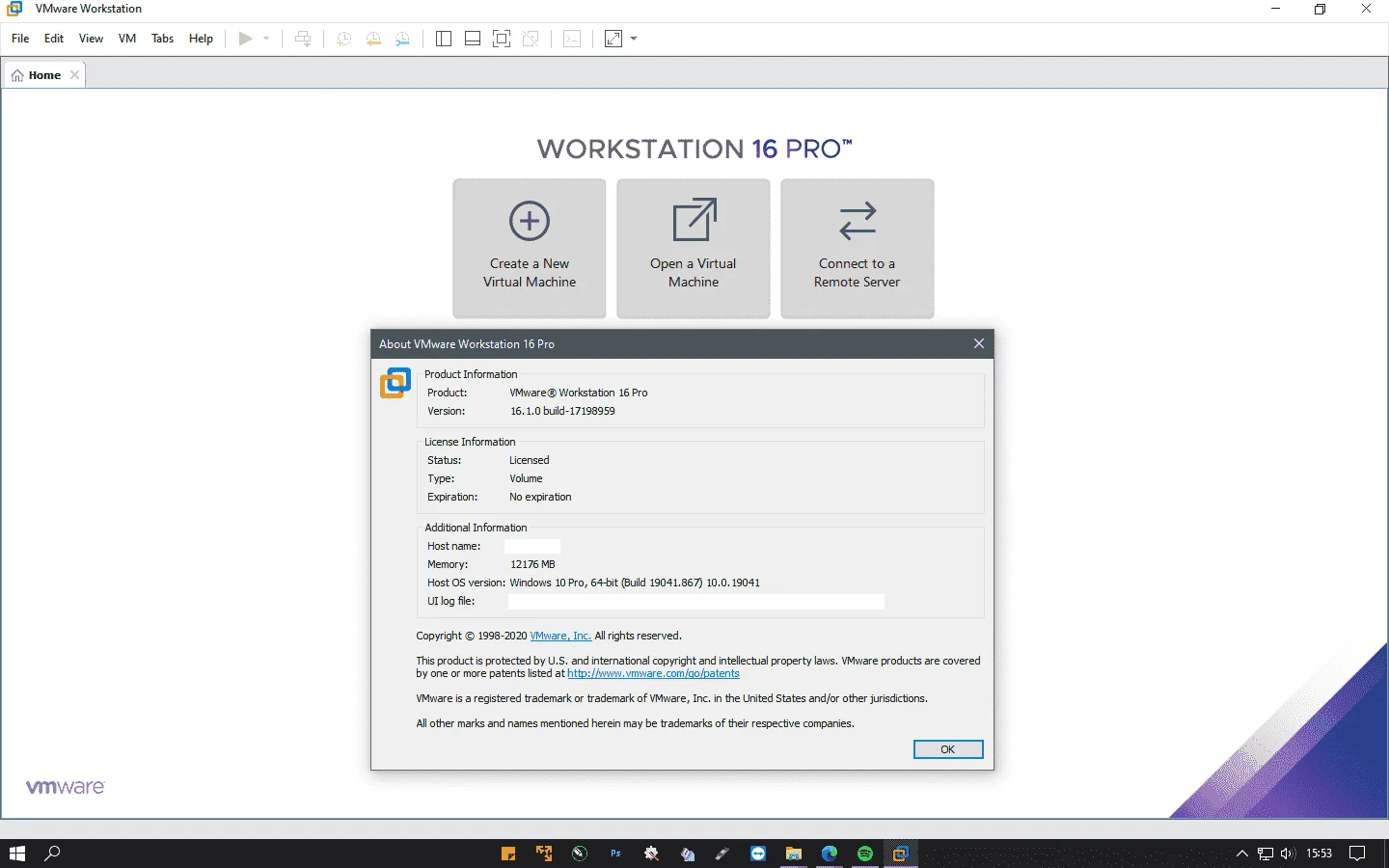1389x868 pixels.
Task: Click the VMware logo in About dialog
Action: [395, 383]
